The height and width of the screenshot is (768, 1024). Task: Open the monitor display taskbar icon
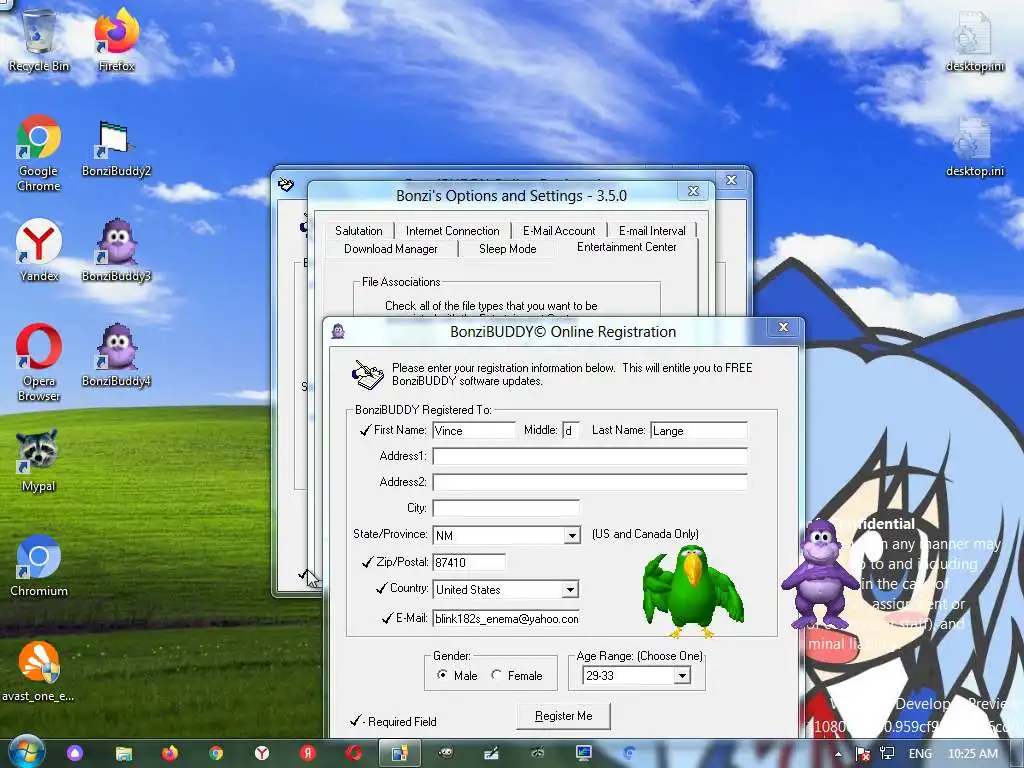point(583,753)
